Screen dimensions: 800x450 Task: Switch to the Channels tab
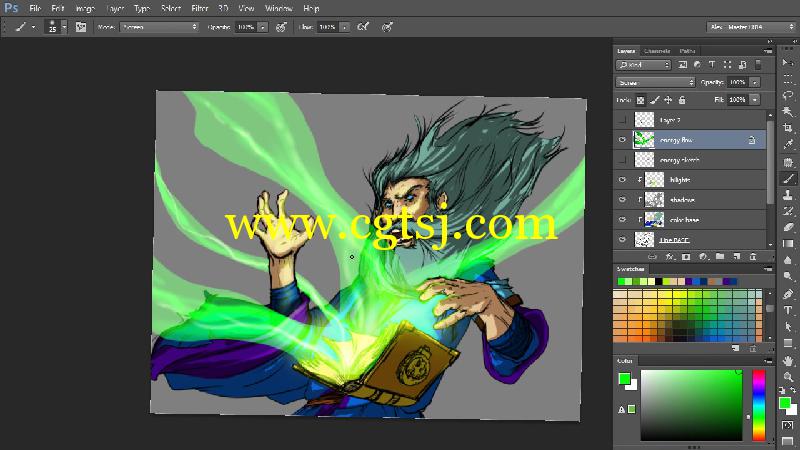(x=657, y=51)
